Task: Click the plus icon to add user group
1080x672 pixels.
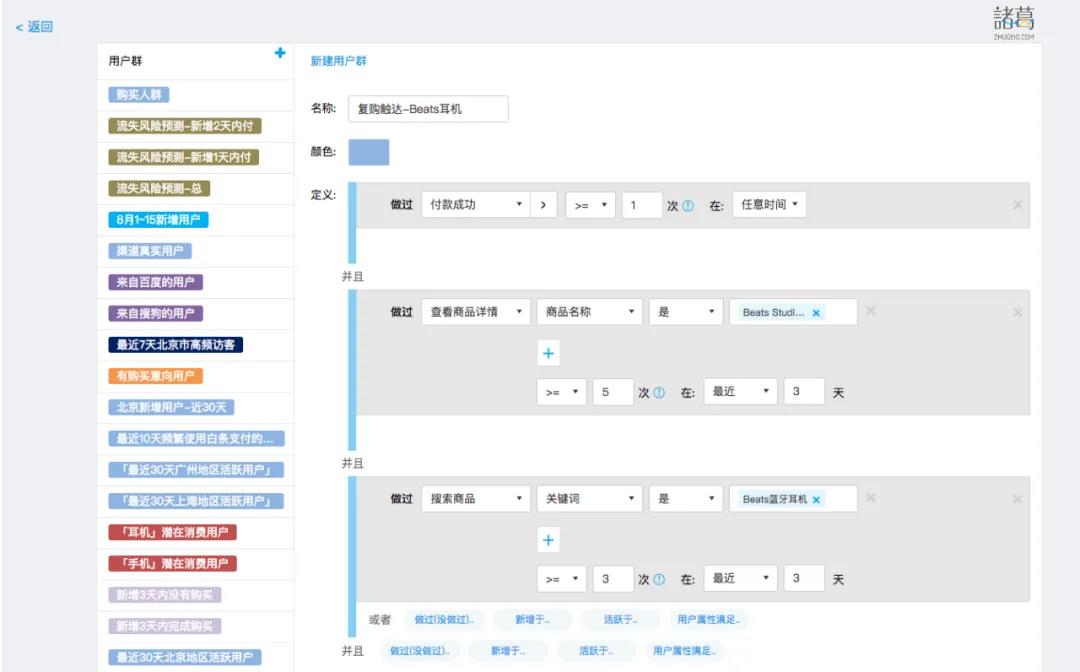Action: pyautogui.click(x=280, y=53)
